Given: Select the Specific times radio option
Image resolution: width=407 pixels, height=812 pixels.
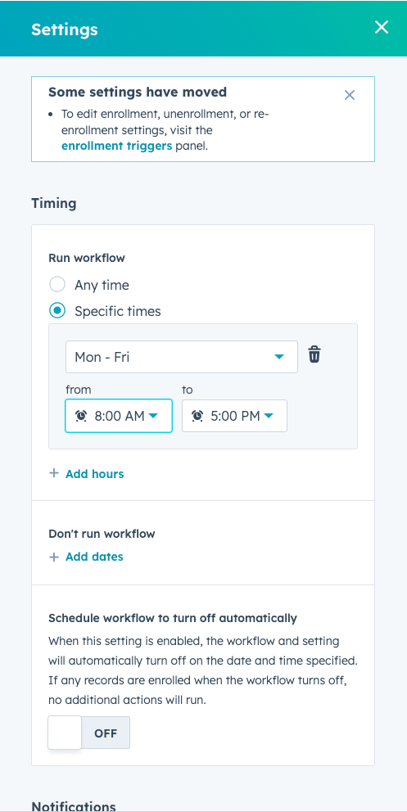Looking at the screenshot, I should (x=57, y=311).
